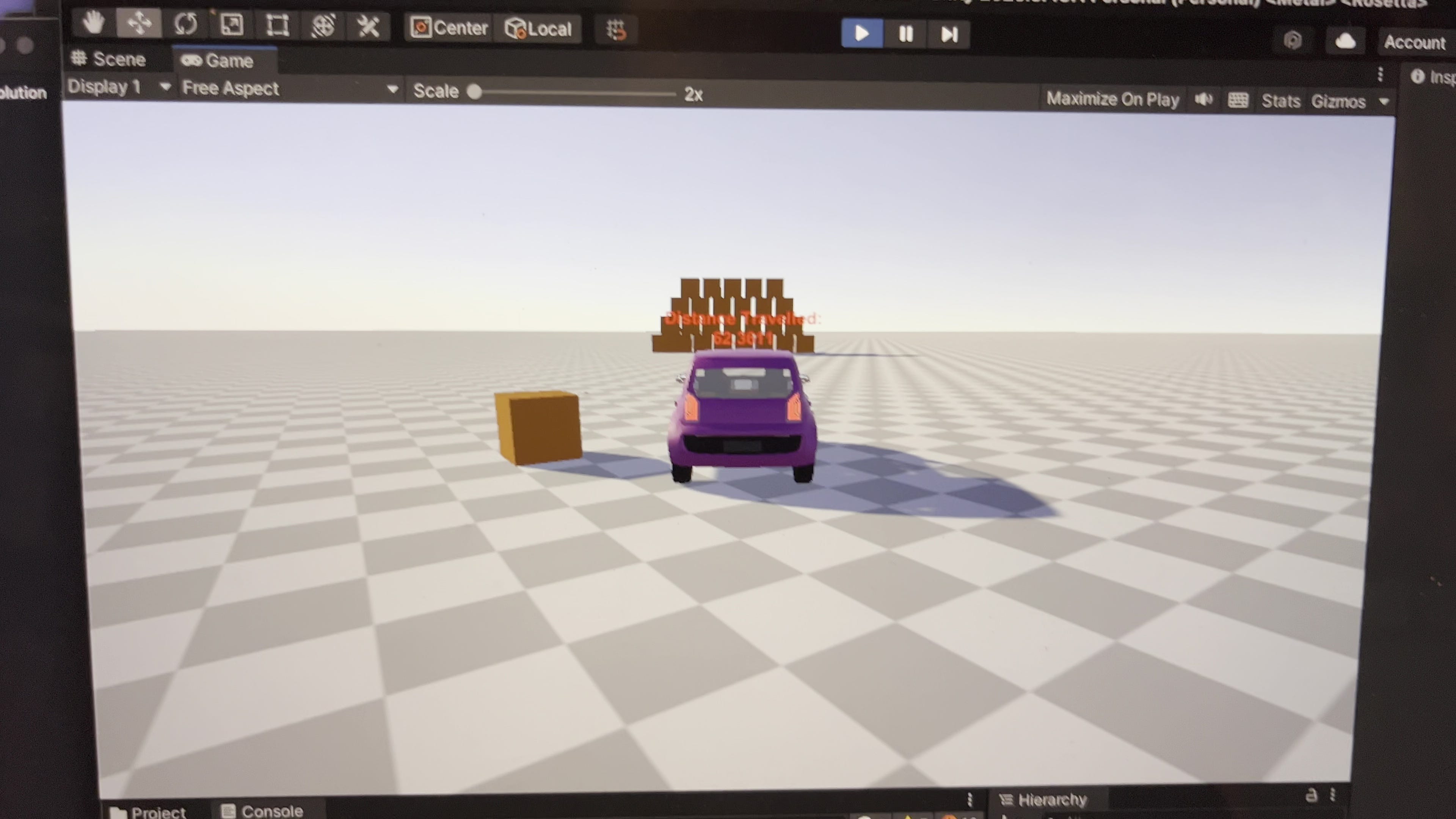Open the cloud services icon
This screenshot has height=819, width=1456.
[1345, 41]
